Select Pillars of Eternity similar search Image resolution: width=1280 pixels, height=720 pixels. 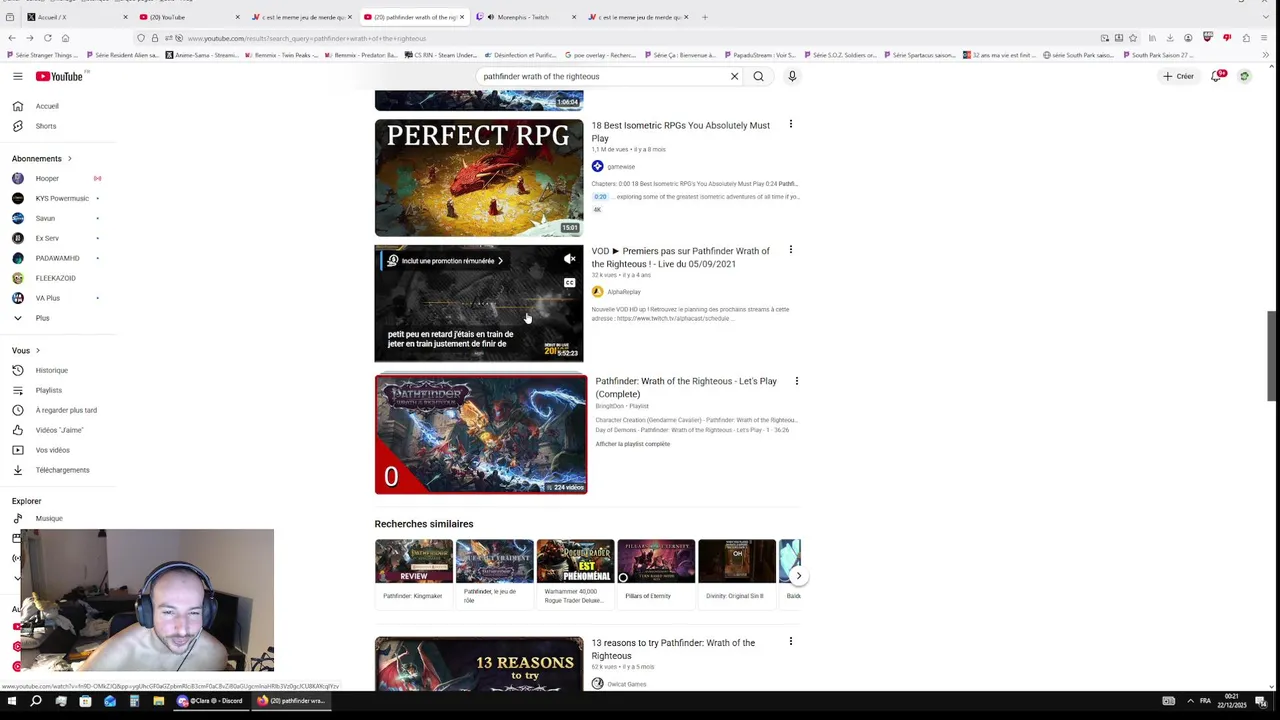tap(656, 572)
